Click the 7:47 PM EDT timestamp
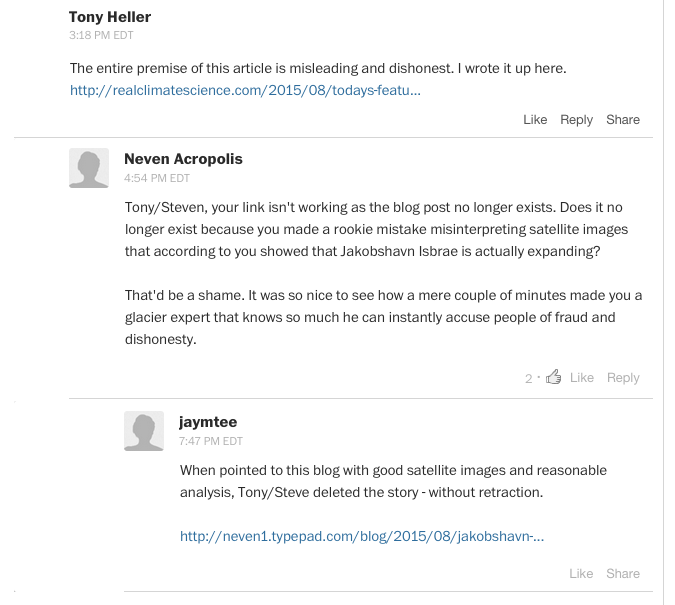This screenshot has height=605, width=675. 211,440
